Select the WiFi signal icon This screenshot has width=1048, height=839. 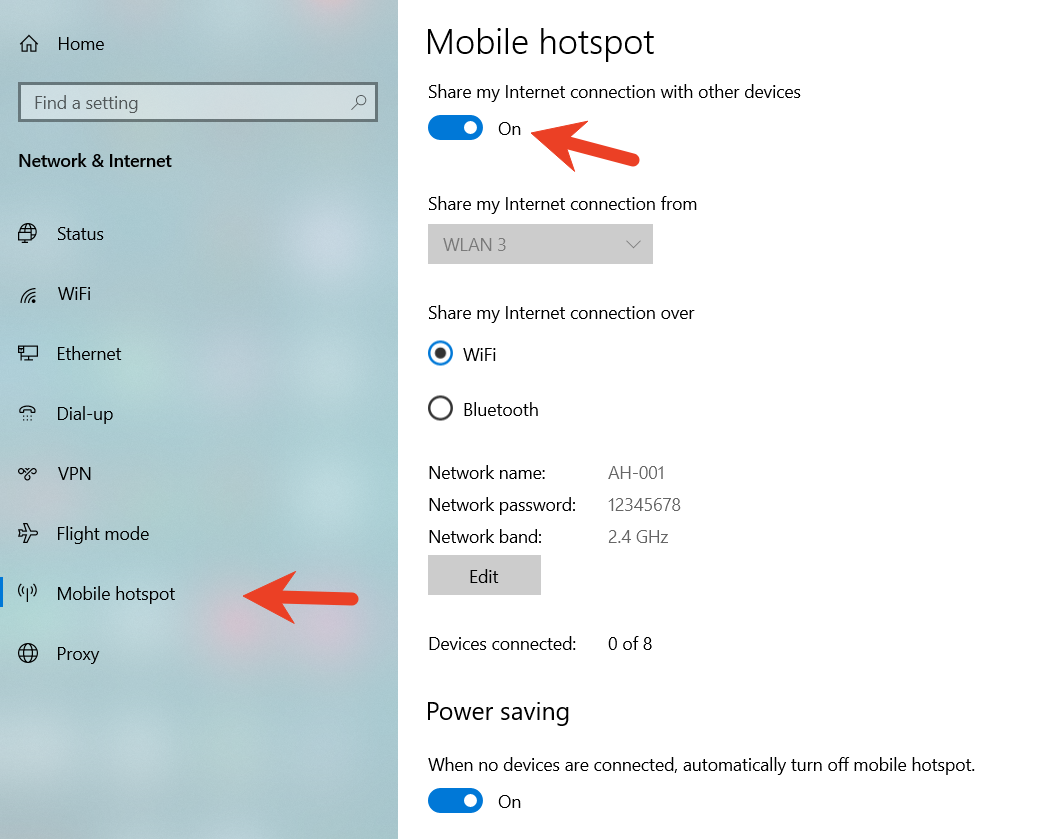pos(27,294)
